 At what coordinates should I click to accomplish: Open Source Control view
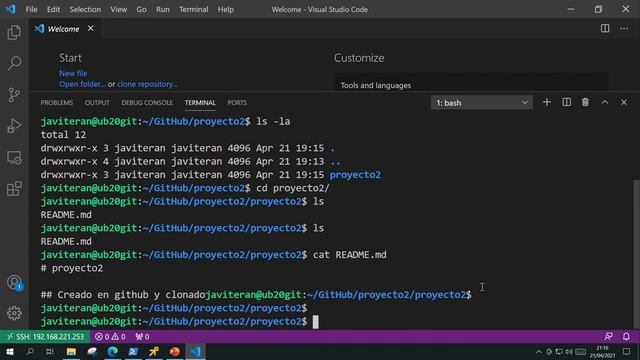click(14, 95)
